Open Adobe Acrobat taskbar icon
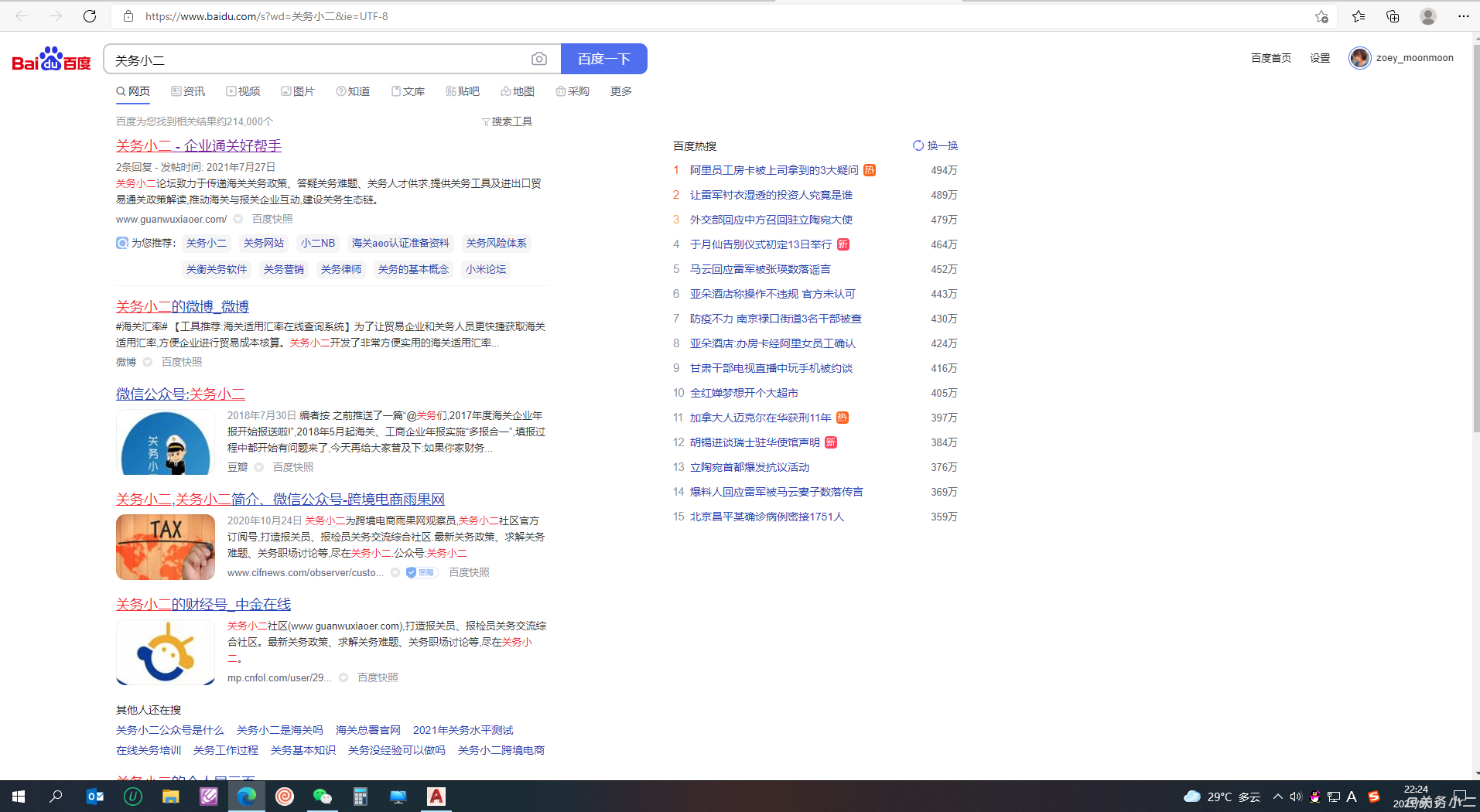The image size is (1480, 812). click(436, 797)
